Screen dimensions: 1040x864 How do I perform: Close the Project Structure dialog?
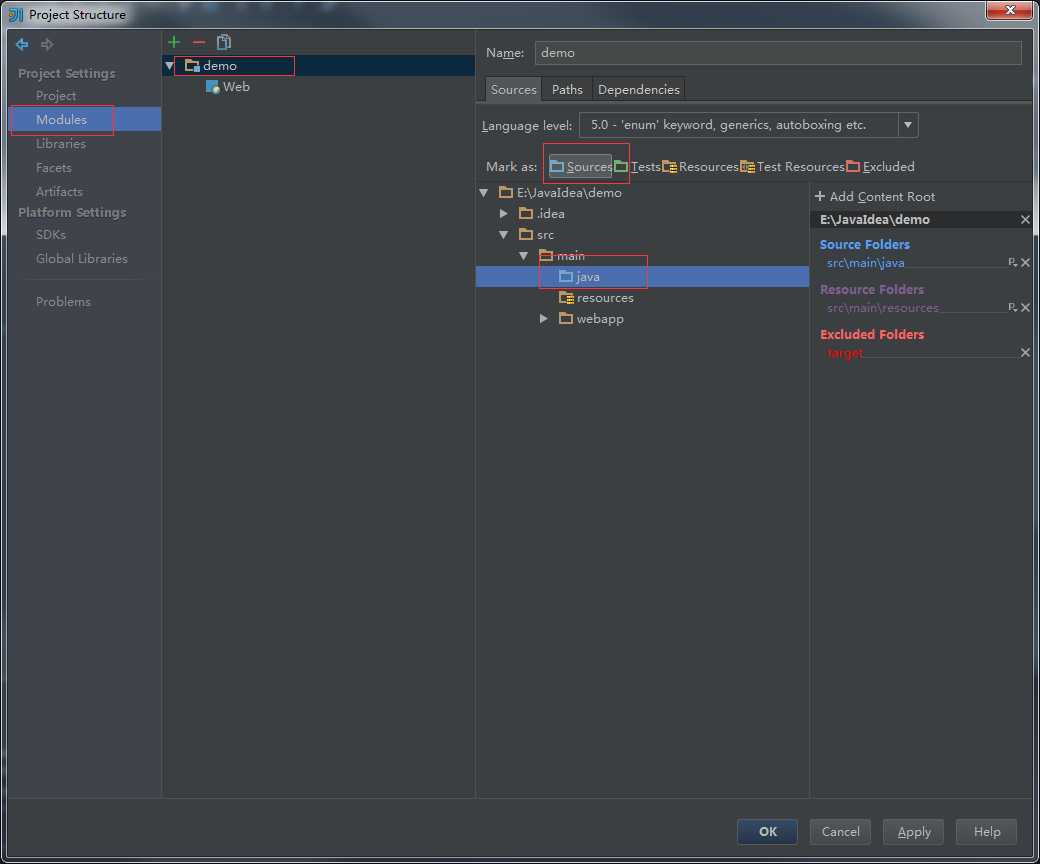(x=1009, y=10)
